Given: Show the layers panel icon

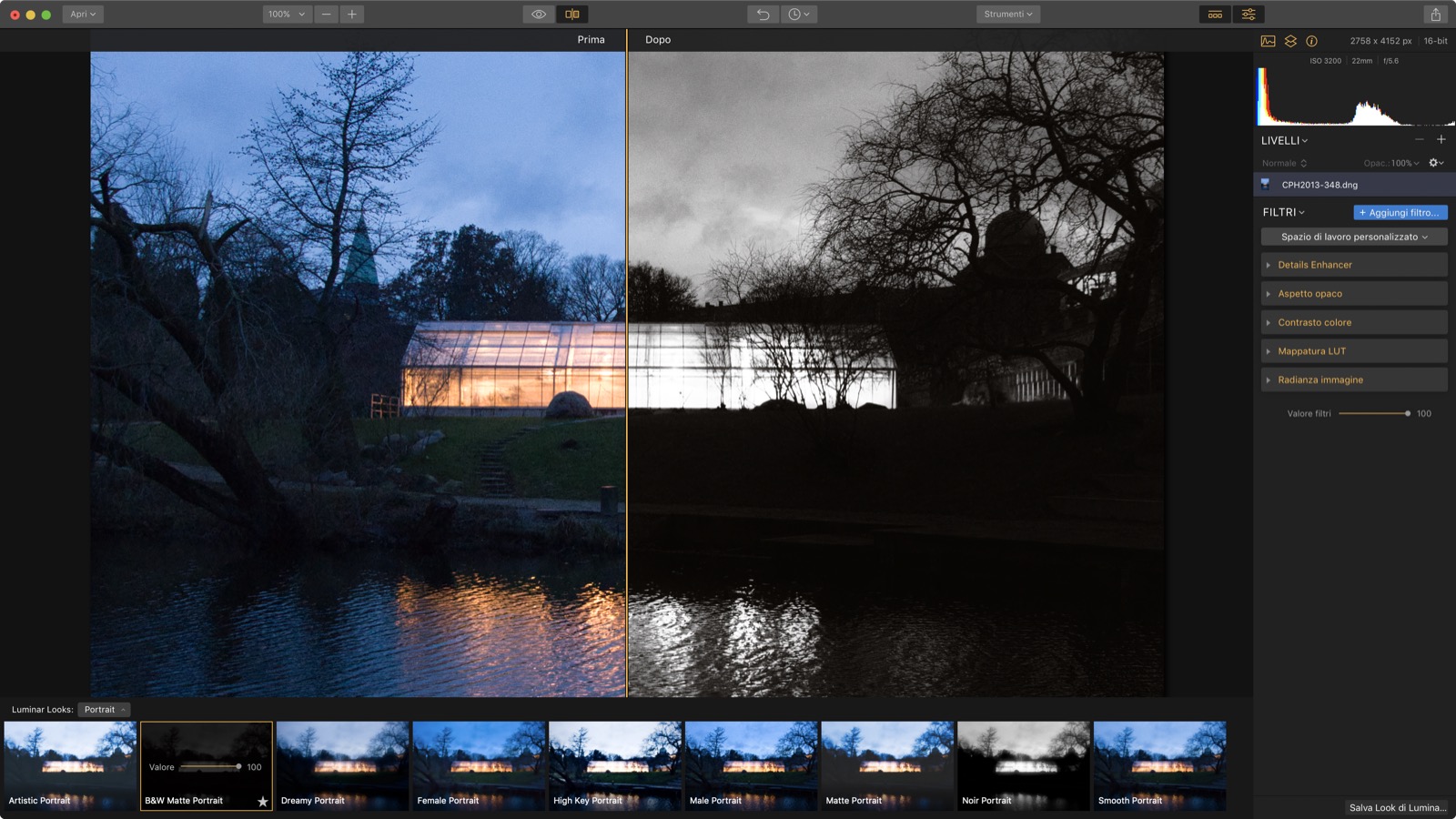Looking at the screenshot, I should click(x=1290, y=41).
